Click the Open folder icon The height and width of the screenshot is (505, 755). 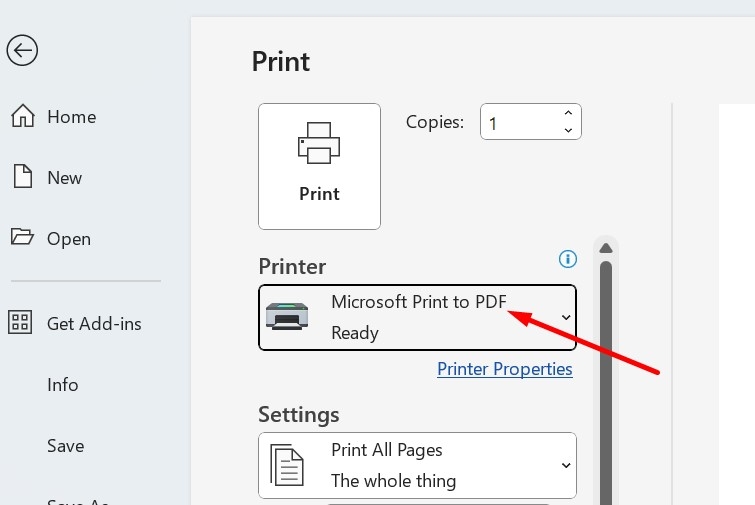[x=22, y=236]
